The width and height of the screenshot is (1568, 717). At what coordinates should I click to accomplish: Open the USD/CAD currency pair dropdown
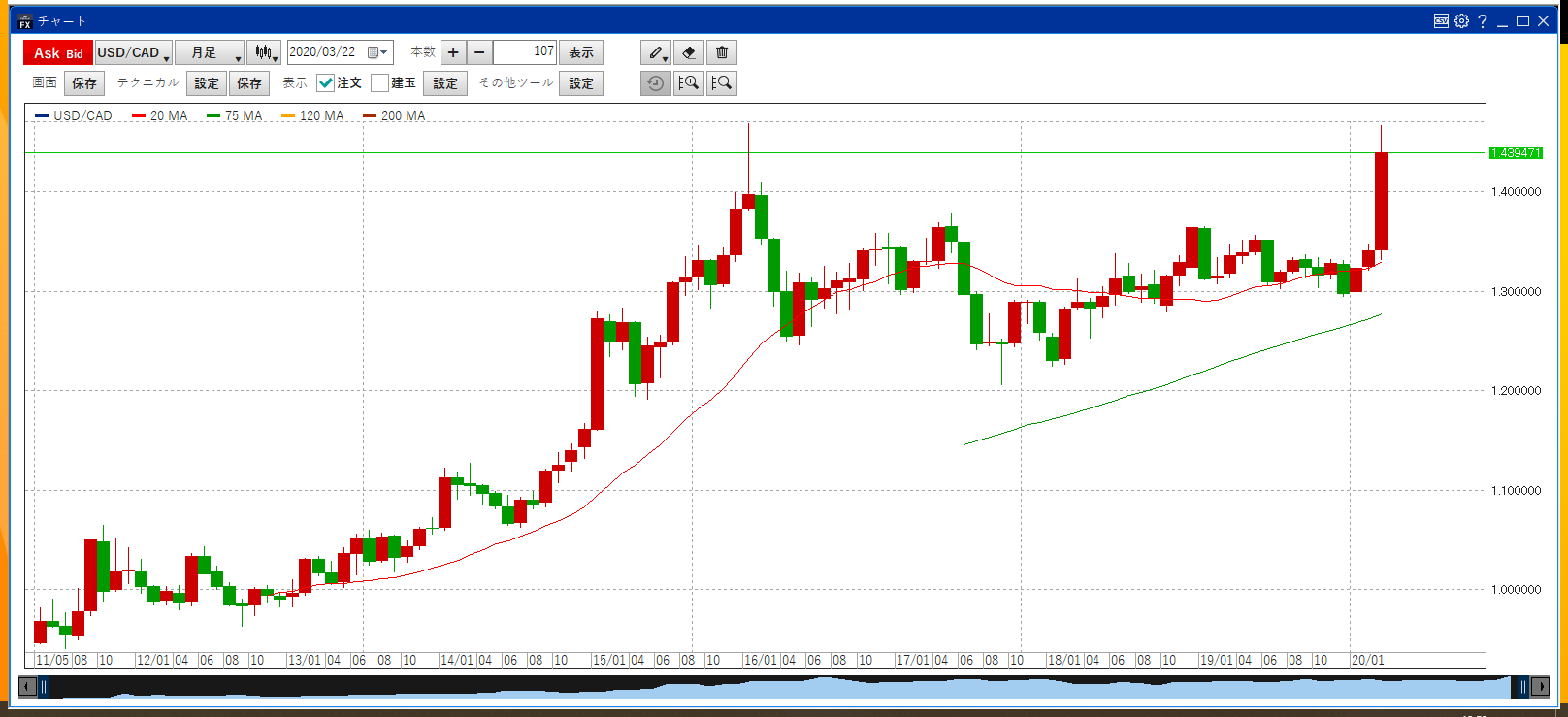pyautogui.click(x=134, y=52)
